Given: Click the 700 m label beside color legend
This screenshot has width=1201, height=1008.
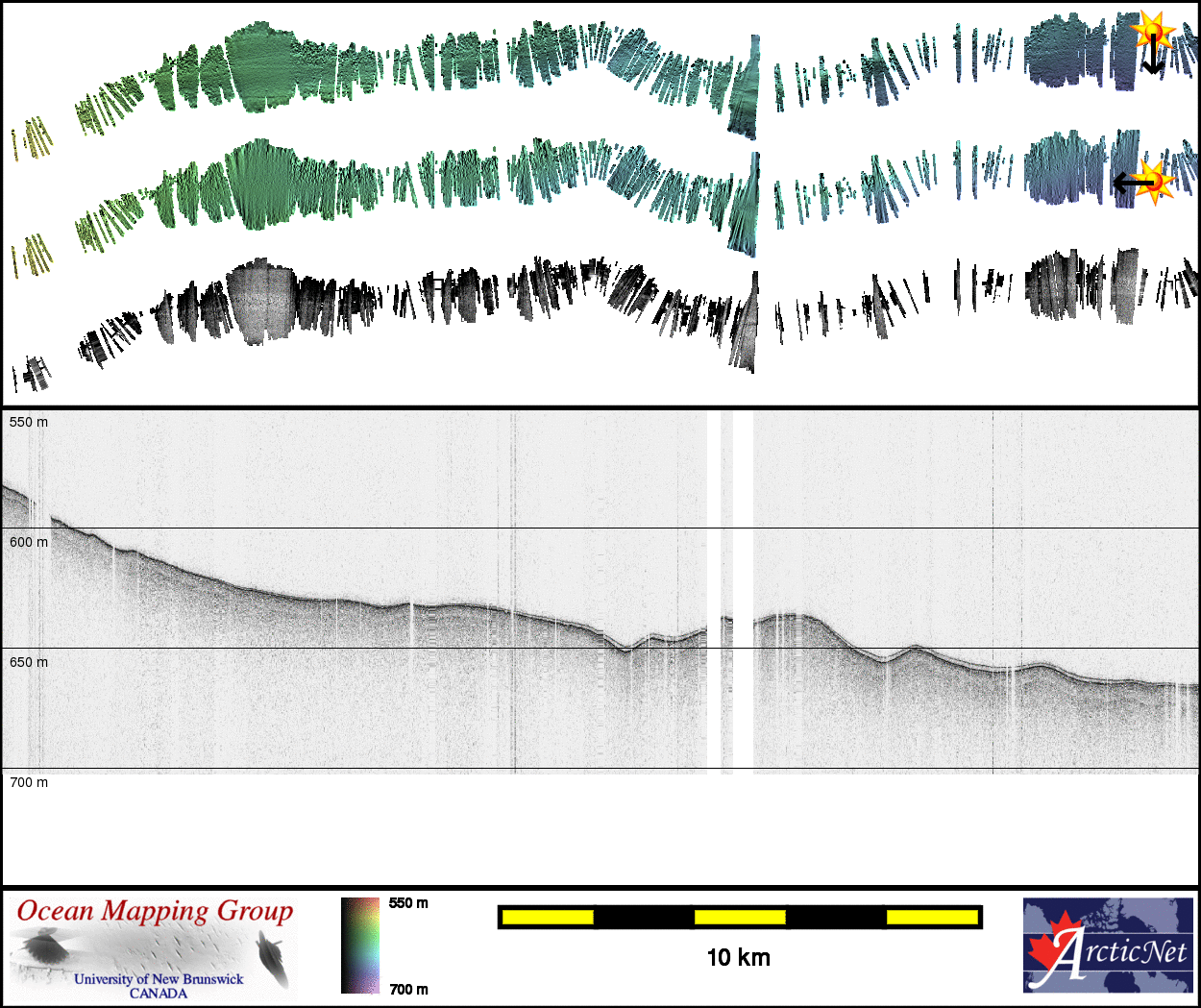Looking at the screenshot, I should [x=408, y=989].
